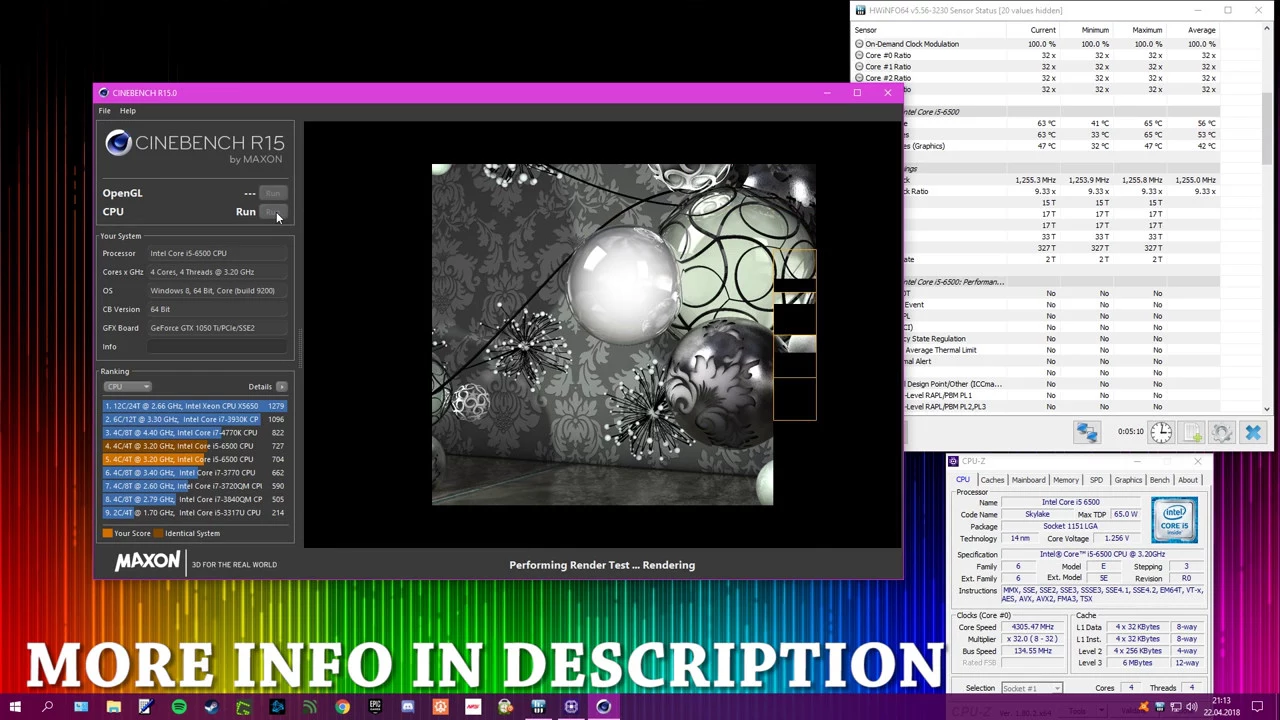This screenshot has width=1280, height=720.
Task: Select ranking row 2 Core i7-3930K
Action: click(x=195, y=419)
